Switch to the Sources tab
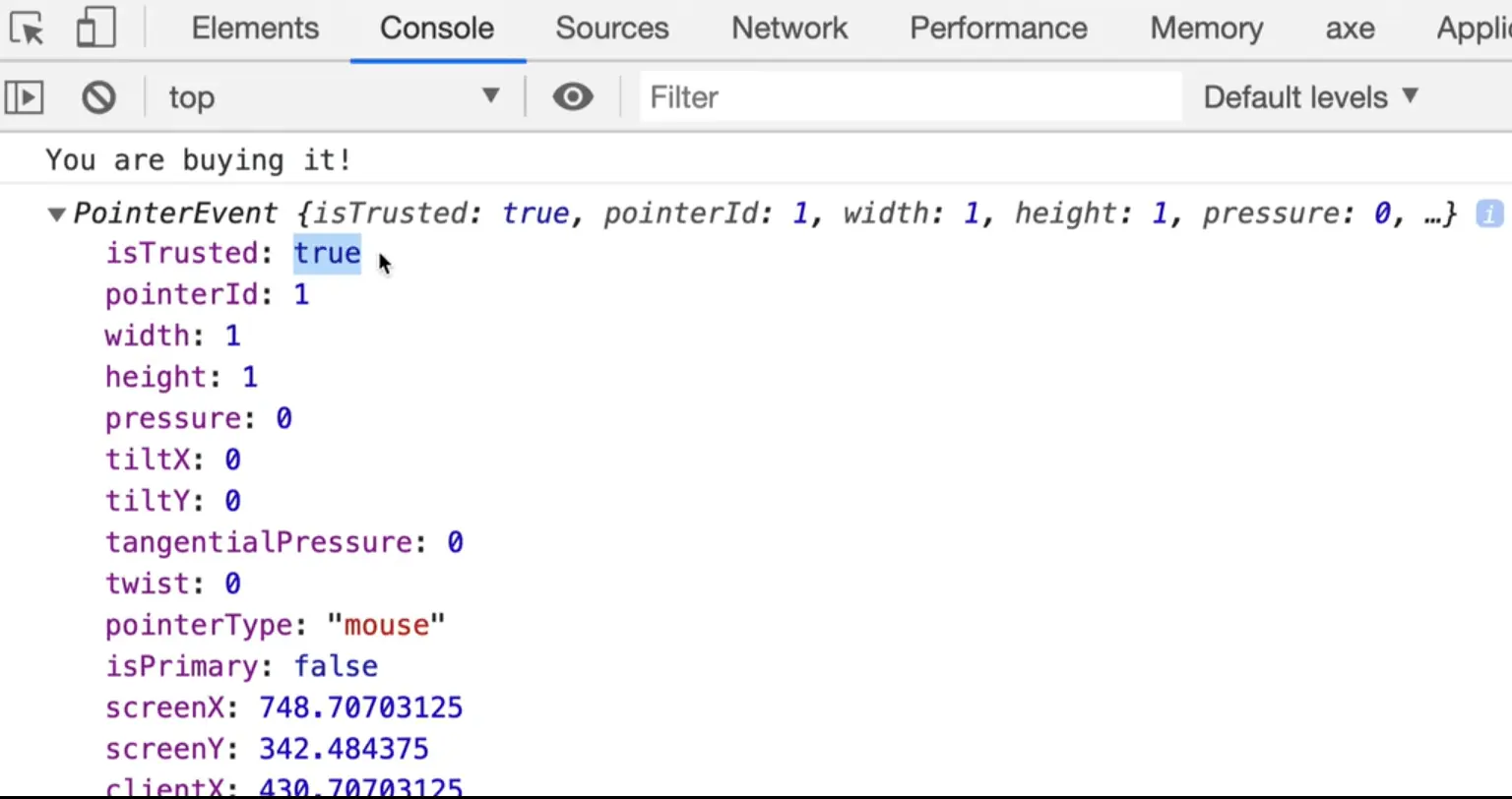The width and height of the screenshot is (1512, 799). click(x=611, y=29)
